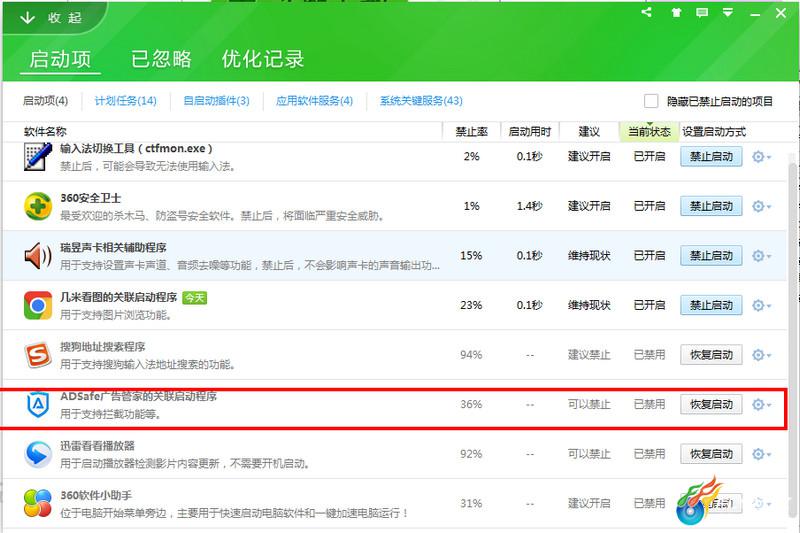Click the 94% disable rate value
Screen dimensions: 800x533
(x=471, y=354)
